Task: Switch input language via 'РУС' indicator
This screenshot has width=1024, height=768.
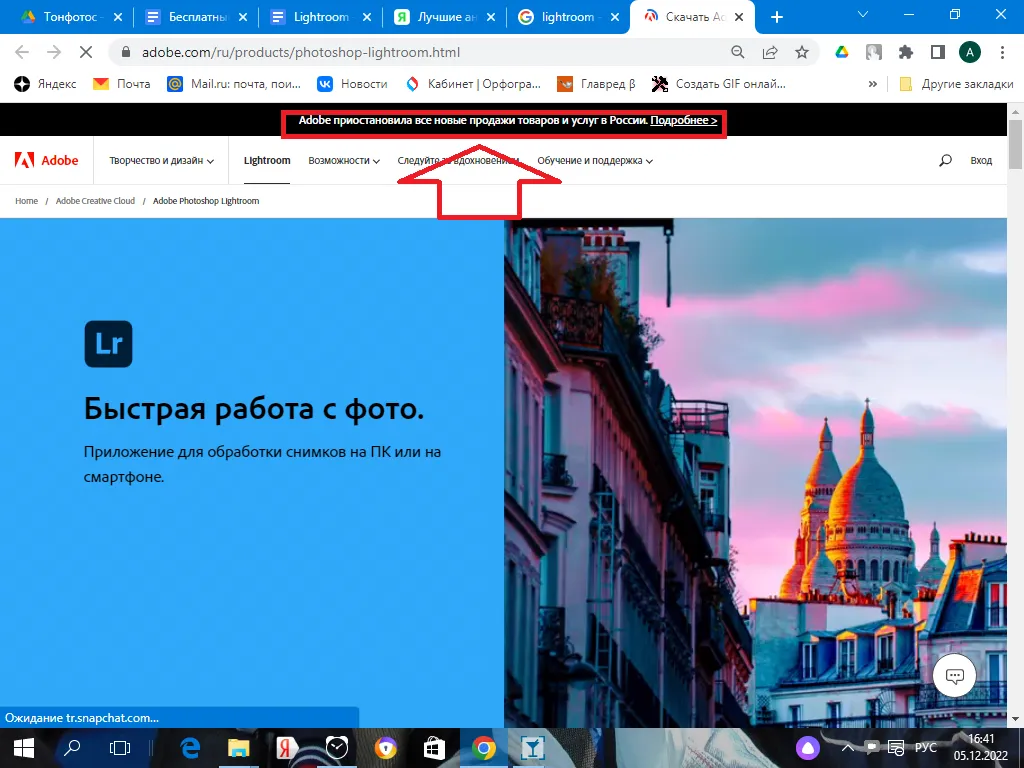Action: [x=926, y=748]
